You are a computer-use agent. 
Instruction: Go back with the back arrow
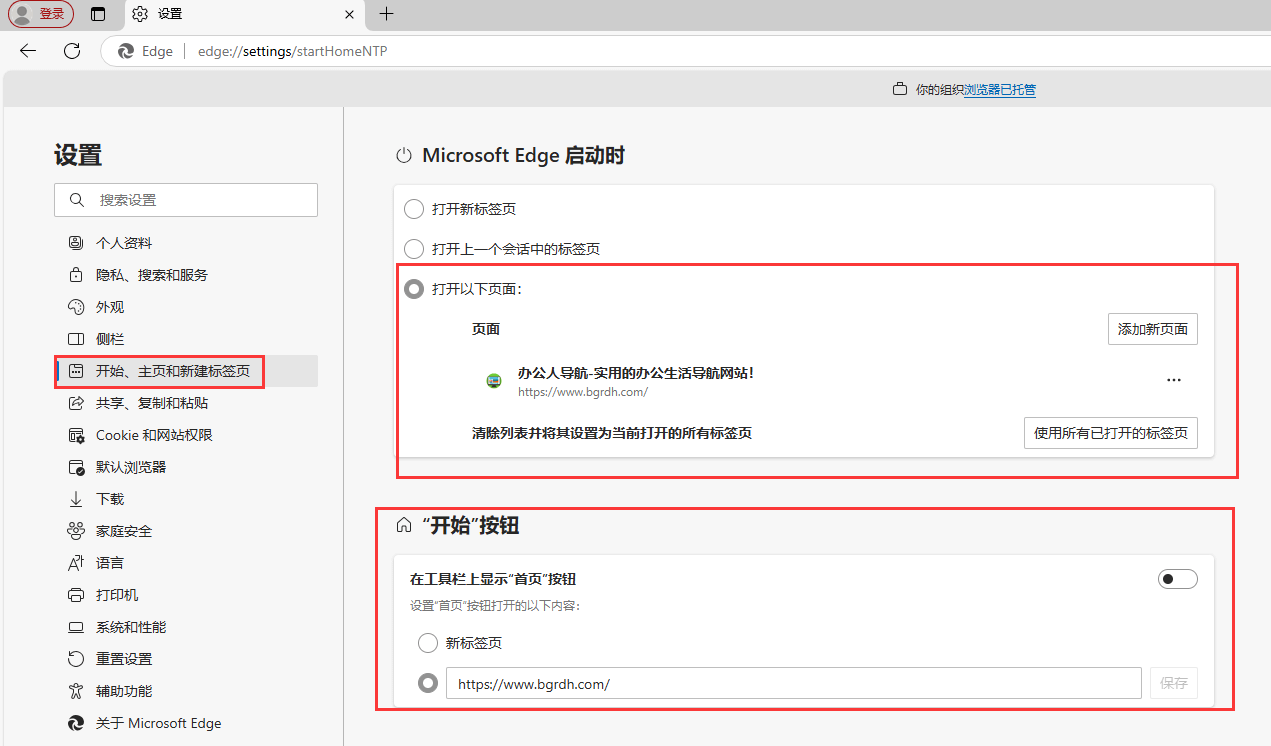[28, 51]
